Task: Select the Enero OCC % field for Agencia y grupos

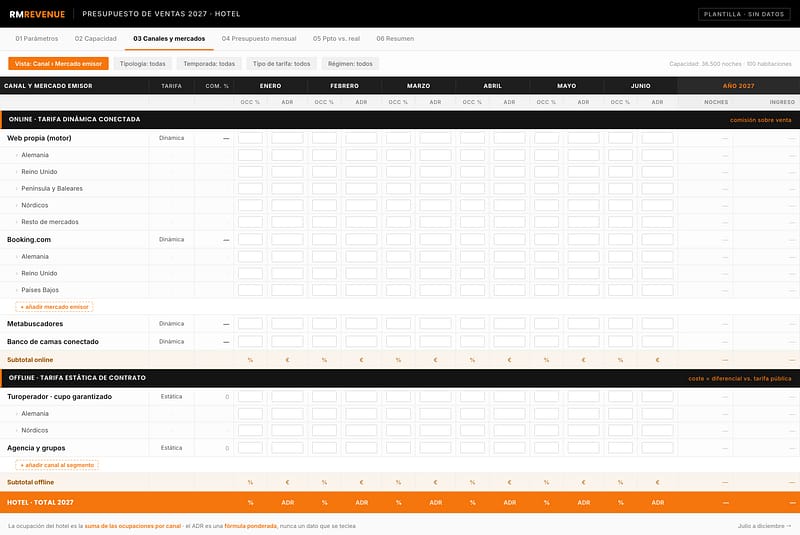Action: pyautogui.click(x=251, y=448)
